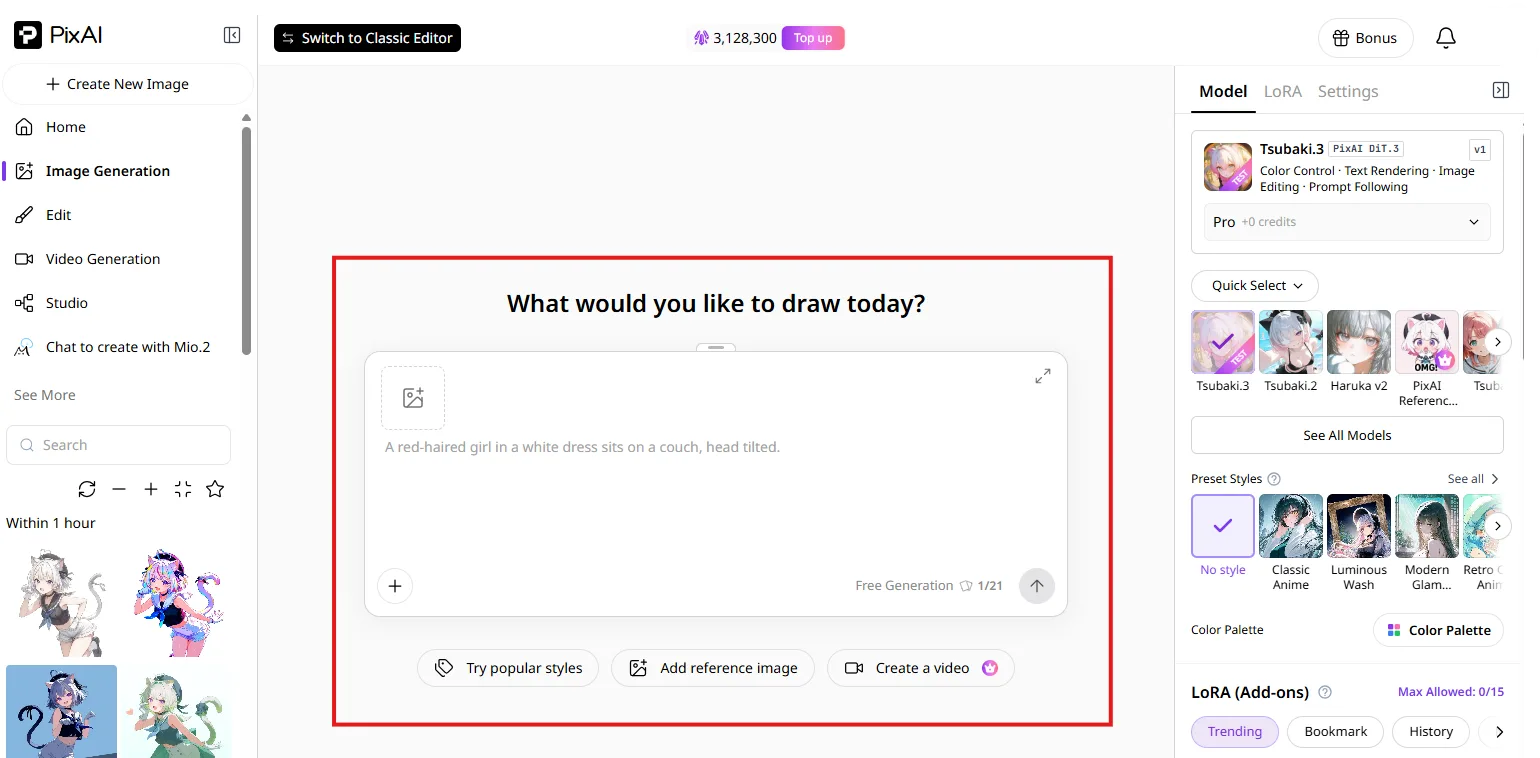The width and height of the screenshot is (1540, 758).
Task: Open the Color Palette picker
Action: click(1438, 630)
